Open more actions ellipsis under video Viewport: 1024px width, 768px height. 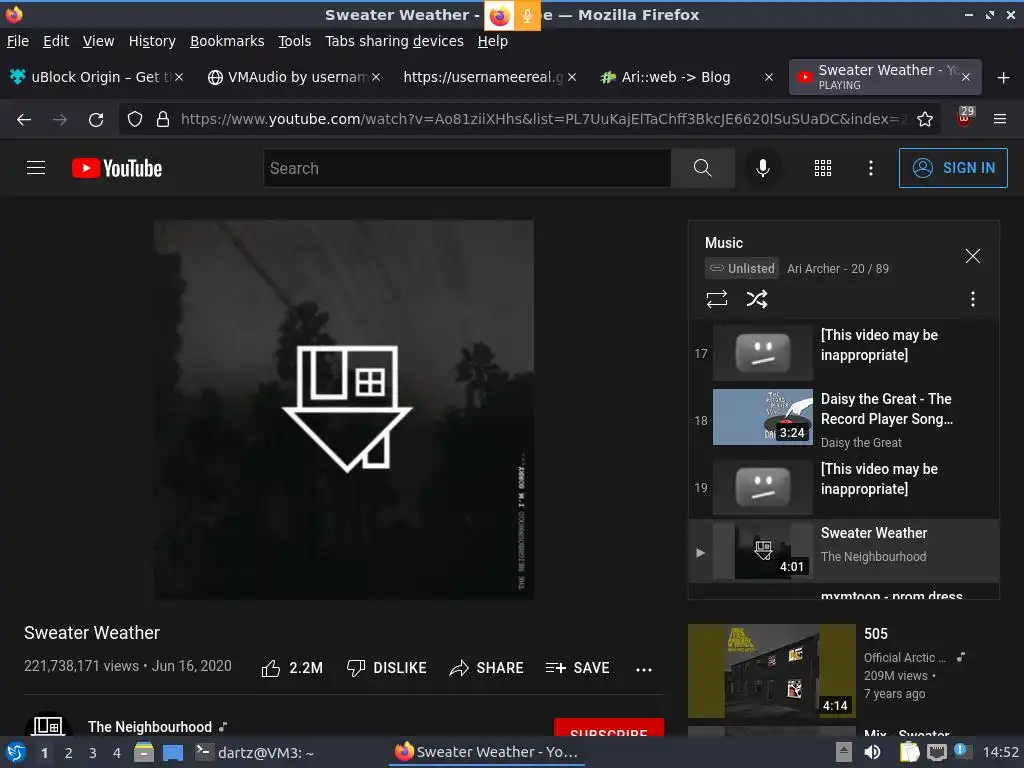tap(644, 669)
